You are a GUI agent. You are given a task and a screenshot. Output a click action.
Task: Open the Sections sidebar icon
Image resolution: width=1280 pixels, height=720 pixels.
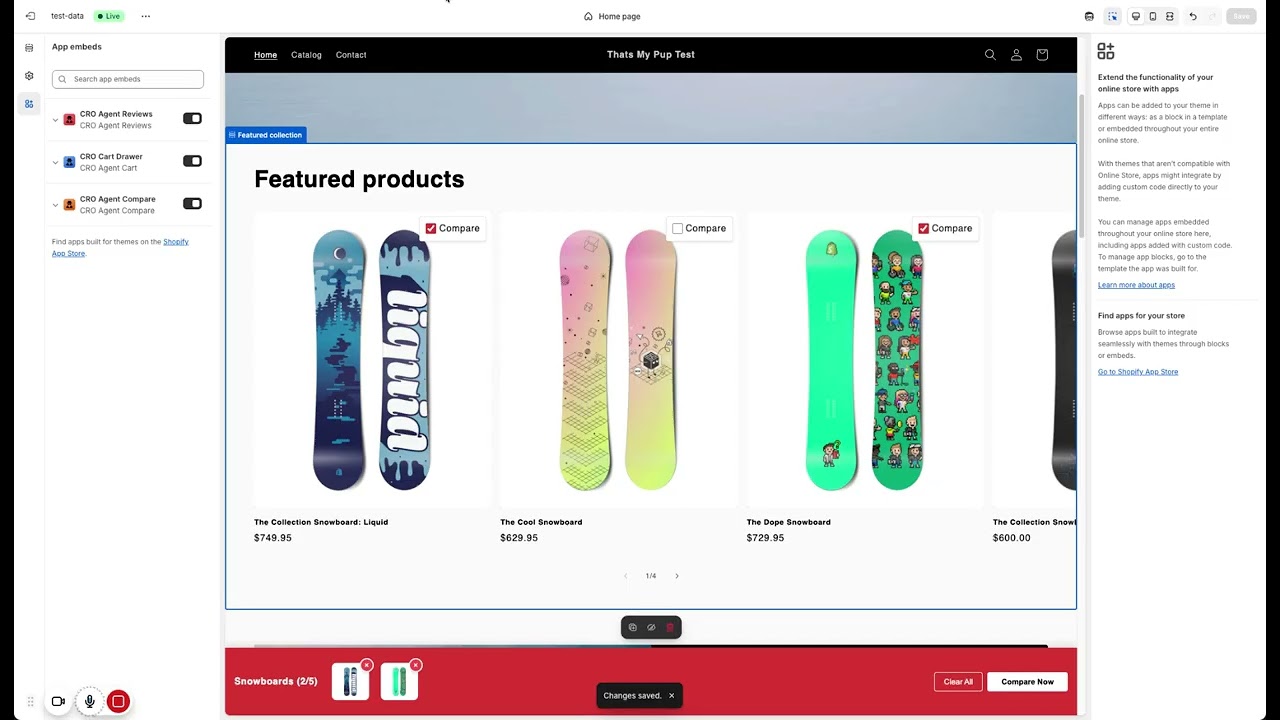(29, 48)
